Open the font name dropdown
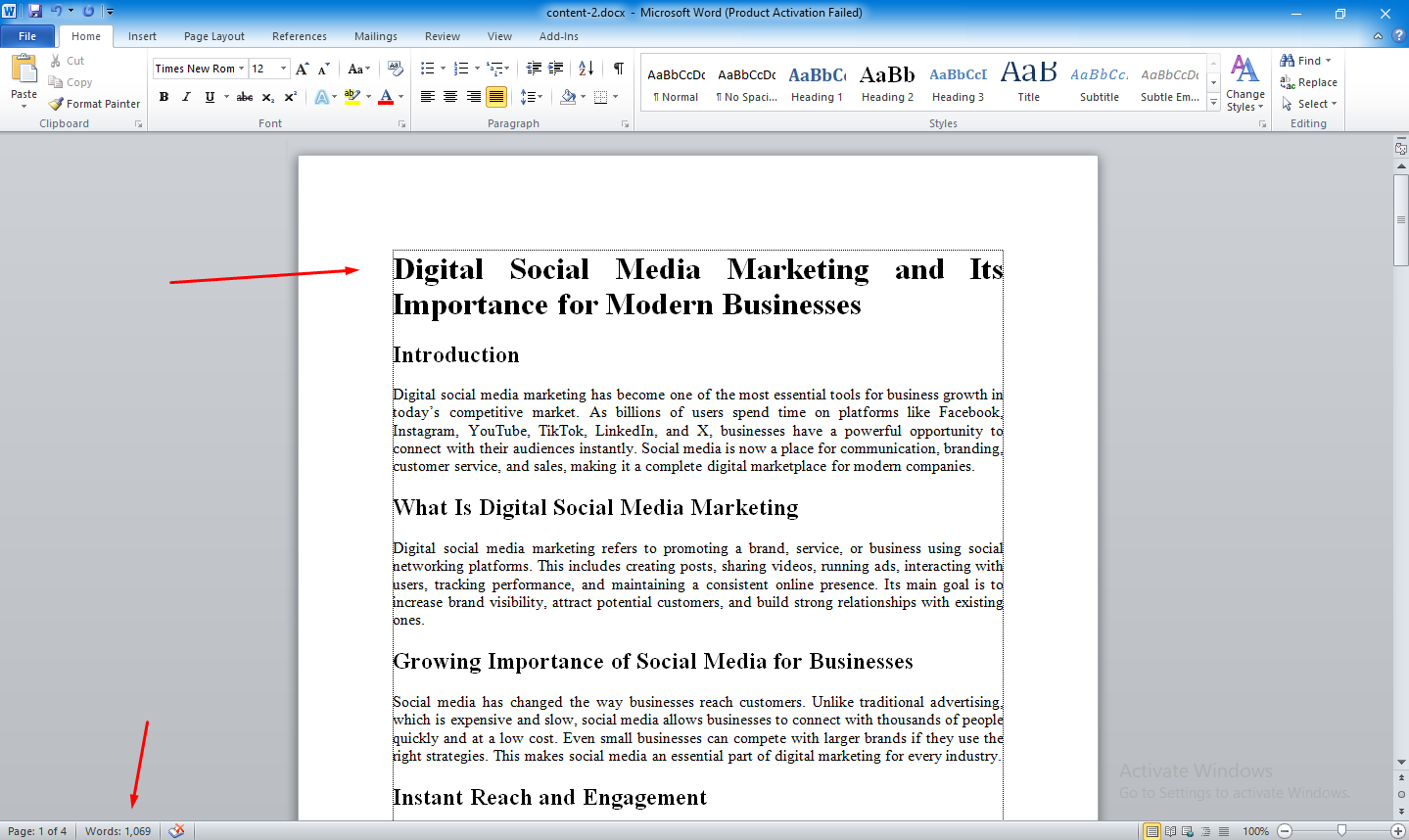Screen dimensions: 1409x840 241,69
